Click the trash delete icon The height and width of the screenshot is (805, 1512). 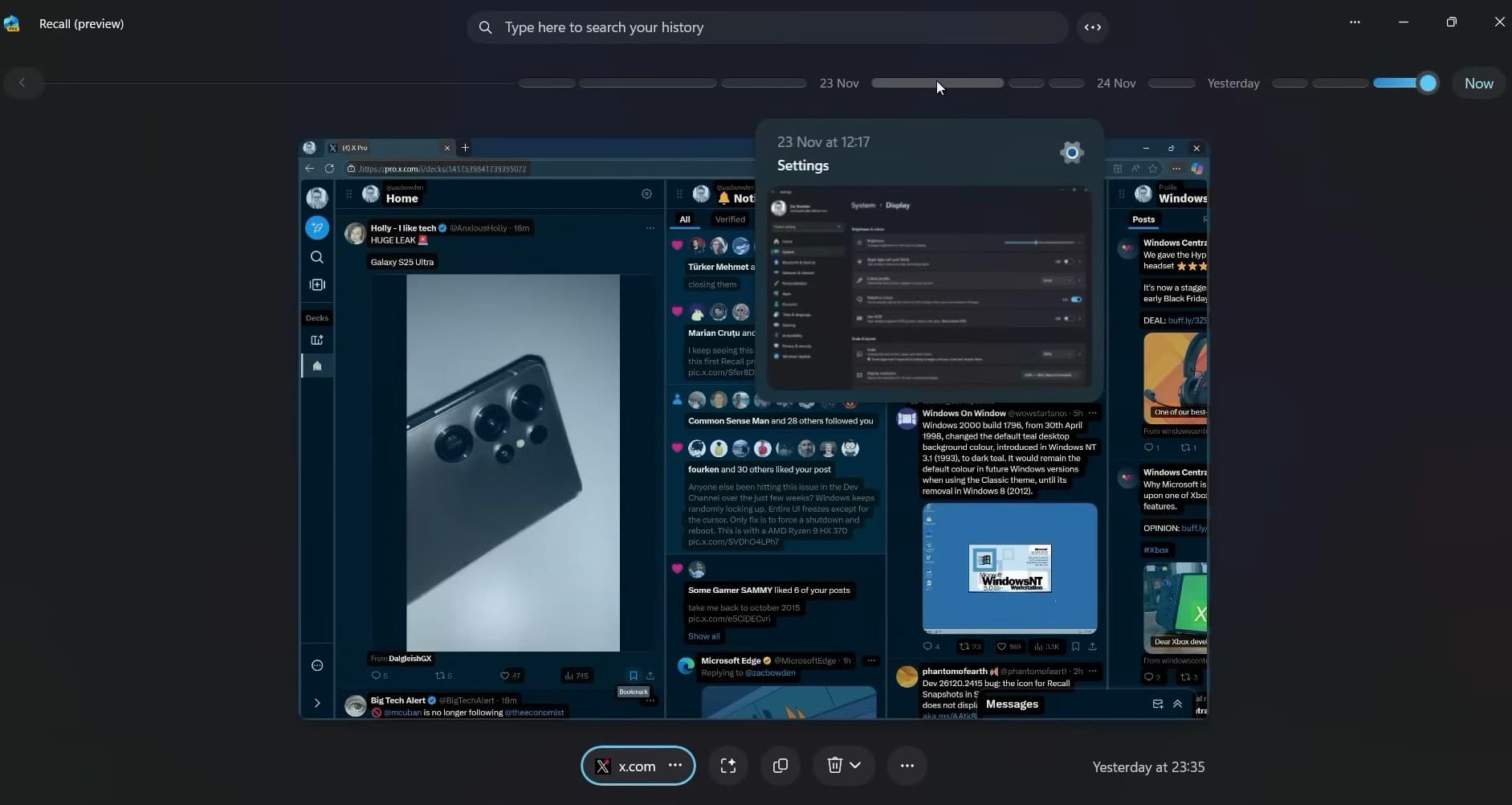834,766
